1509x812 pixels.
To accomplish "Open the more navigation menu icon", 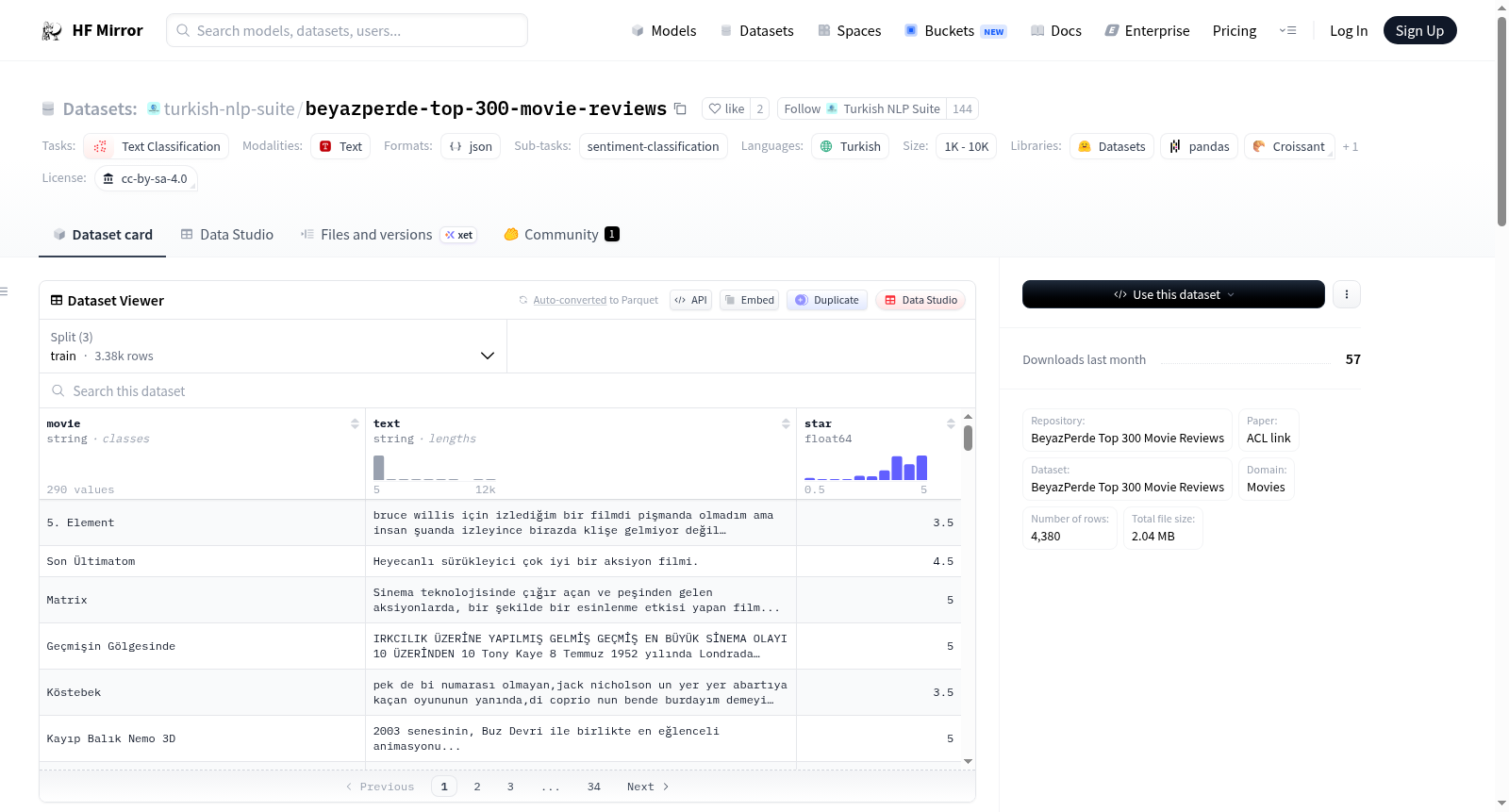I will (1287, 31).
